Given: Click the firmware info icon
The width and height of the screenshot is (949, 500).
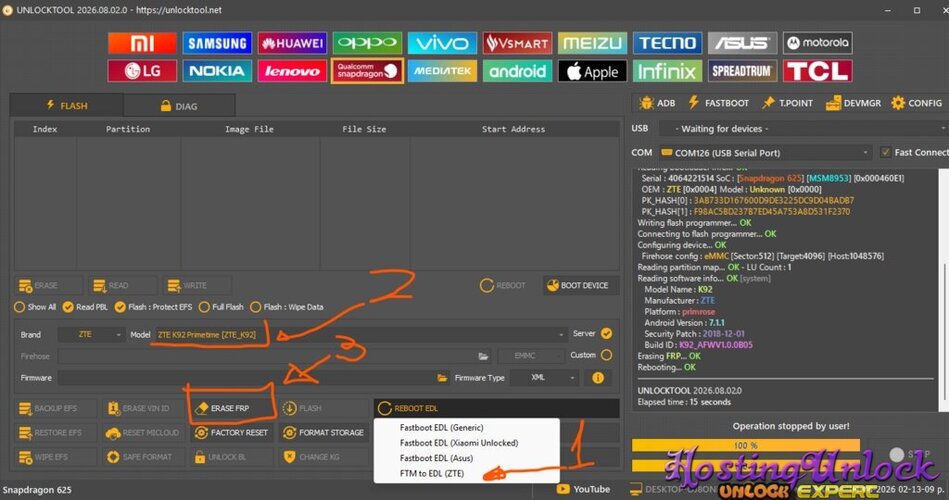Looking at the screenshot, I should coord(598,378).
